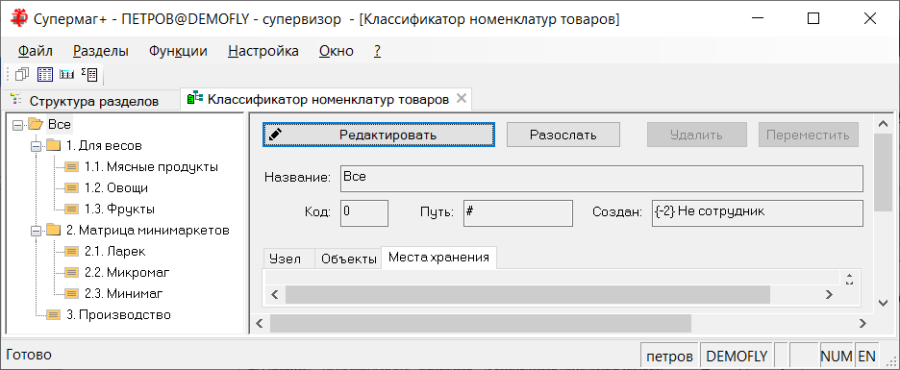
Task: Click the Редактировать button
Action: tap(379, 135)
